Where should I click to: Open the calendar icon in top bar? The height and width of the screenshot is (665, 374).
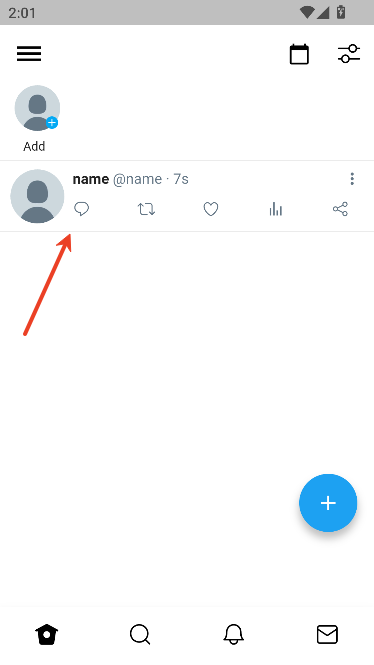299,54
